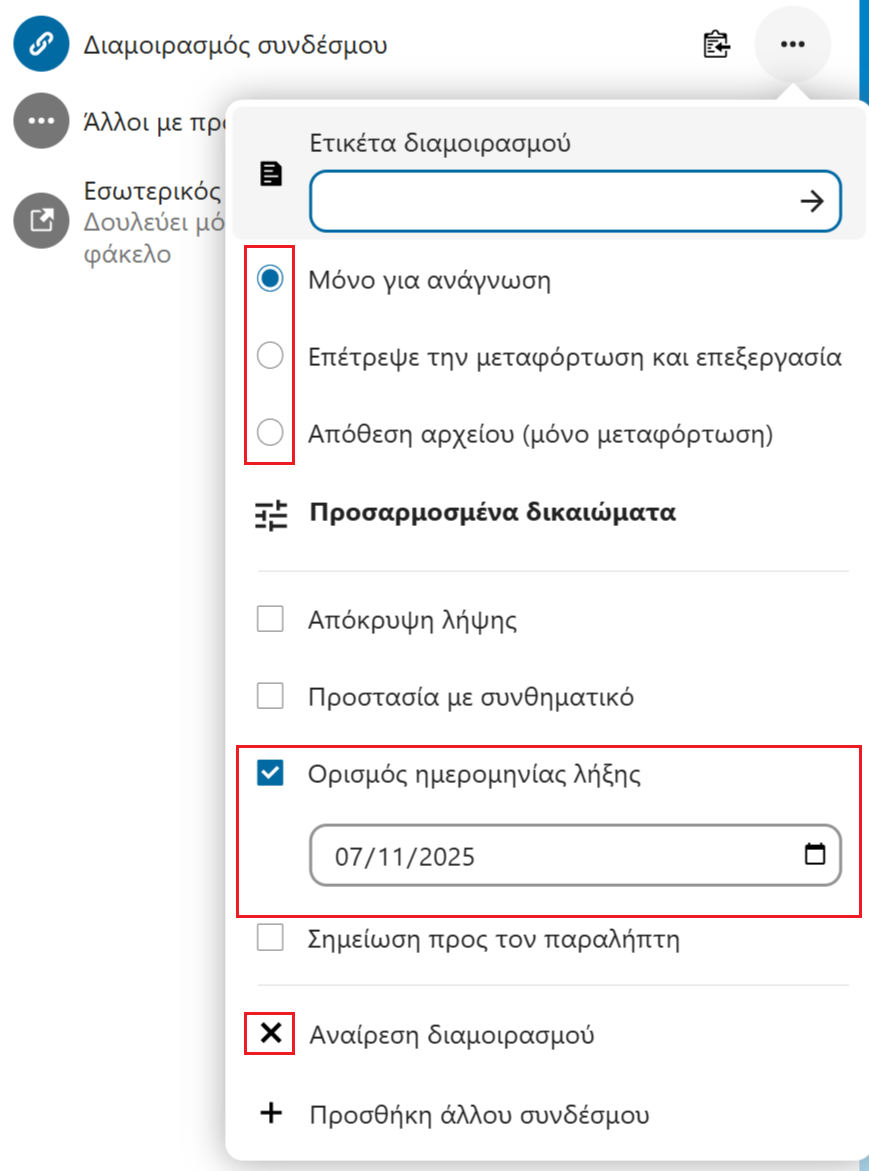Click the blue share link icon
The height and width of the screenshot is (1171, 869).
pos(41,44)
